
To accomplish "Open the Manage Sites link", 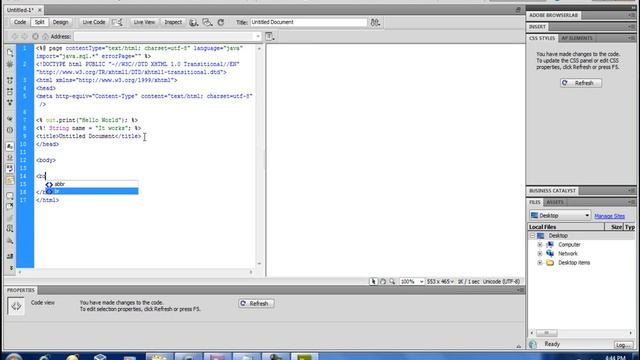I will pos(609,216).
